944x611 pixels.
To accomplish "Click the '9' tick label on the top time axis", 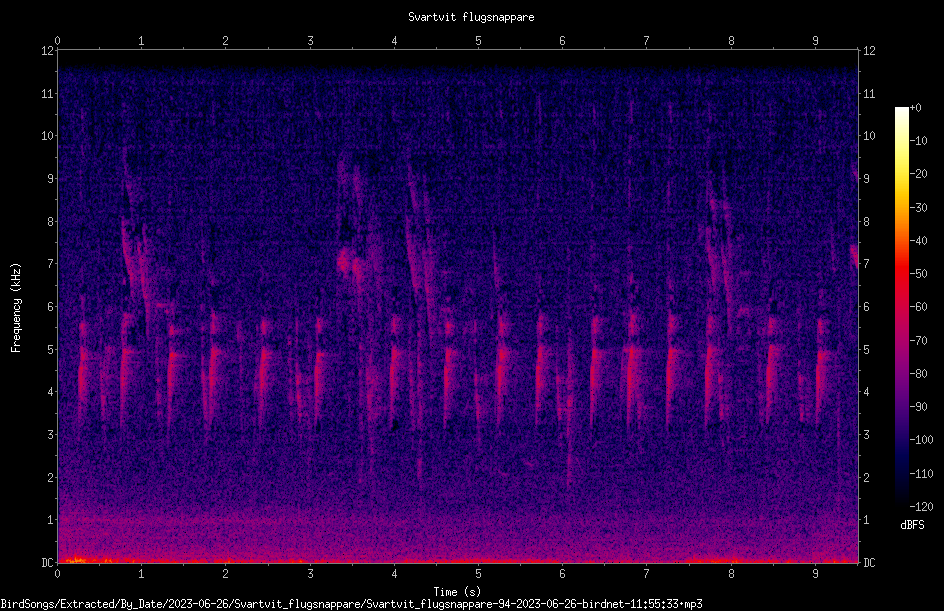I will tap(815, 40).
